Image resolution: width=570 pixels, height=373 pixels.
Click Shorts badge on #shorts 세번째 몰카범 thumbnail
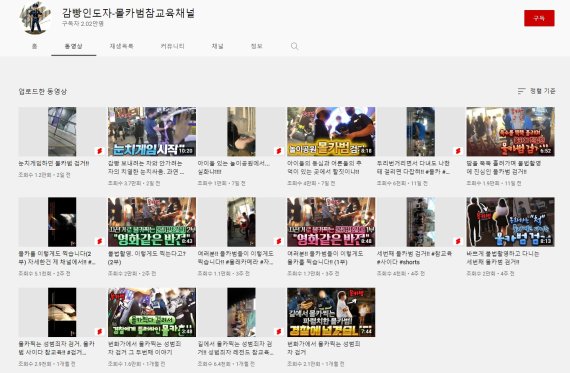point(458,241)
